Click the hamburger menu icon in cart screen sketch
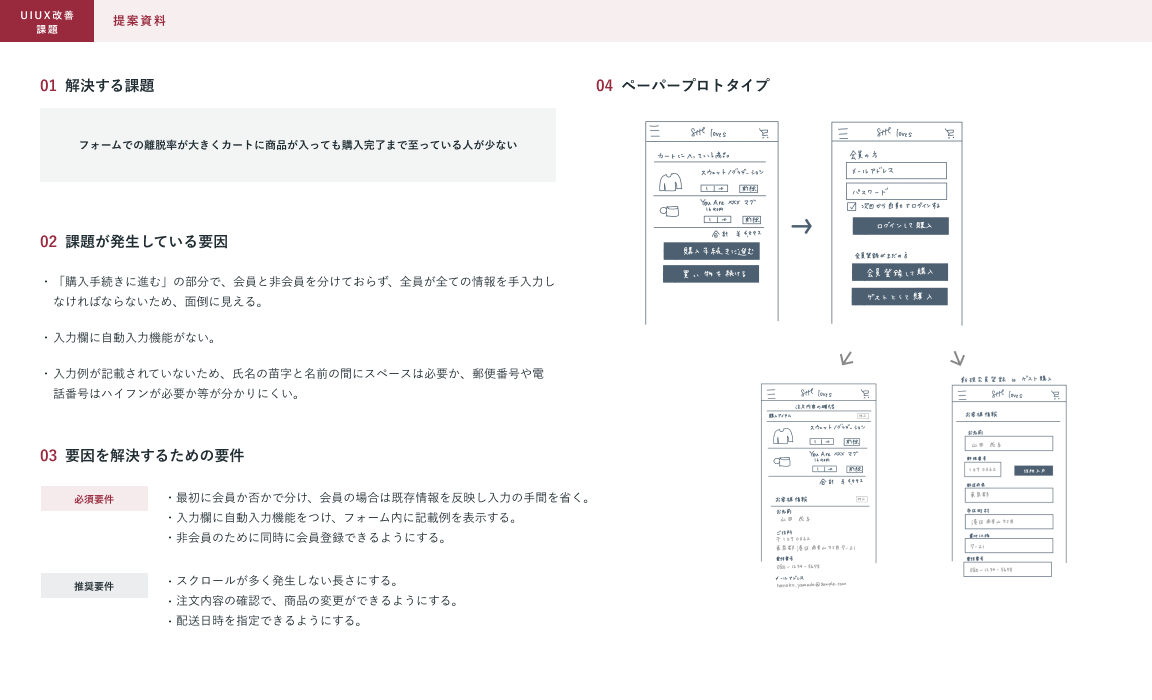This screenshot has height=700, width=1152. point(654,132)
